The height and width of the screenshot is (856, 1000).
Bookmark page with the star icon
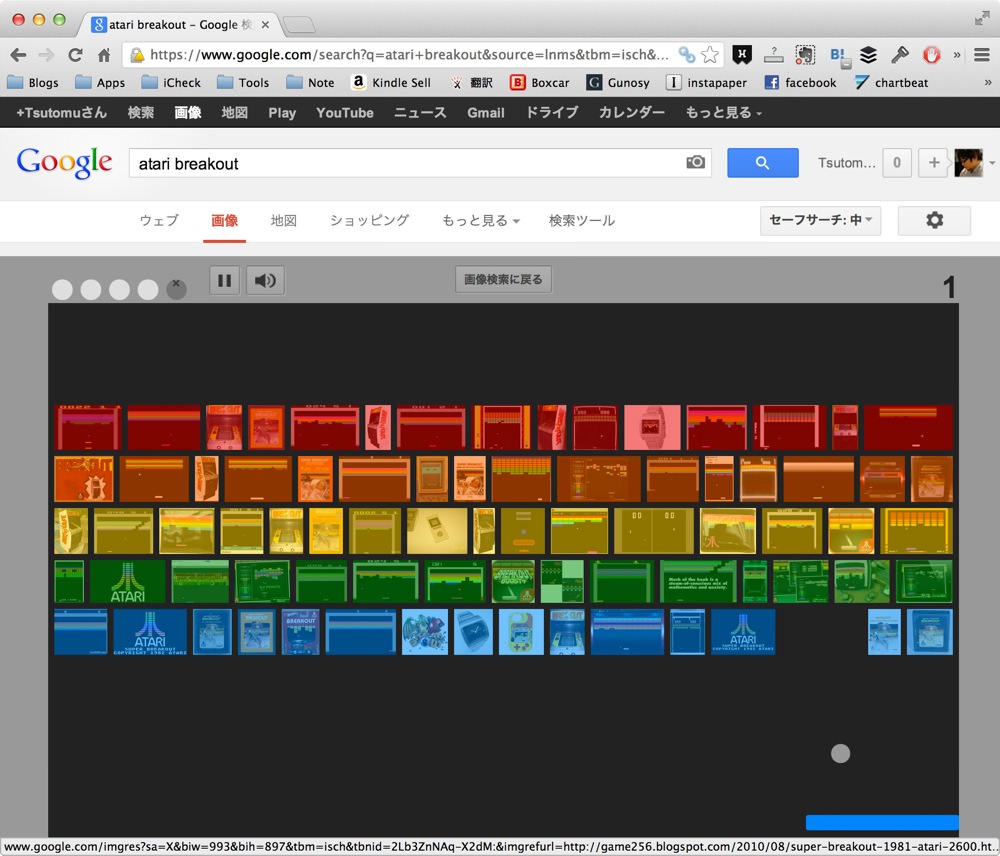[710, 55]
